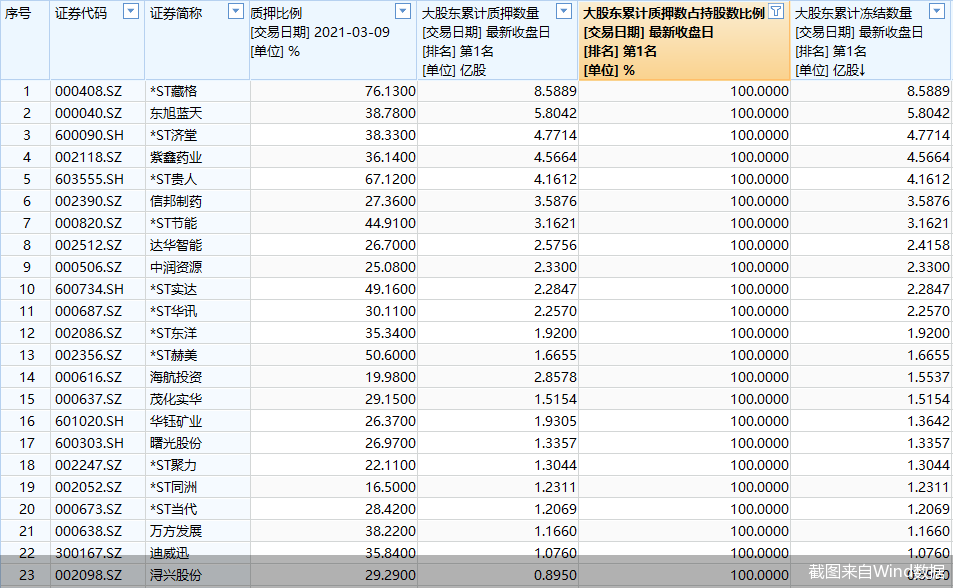Click the security name *ST济堂

click(174, 135)
